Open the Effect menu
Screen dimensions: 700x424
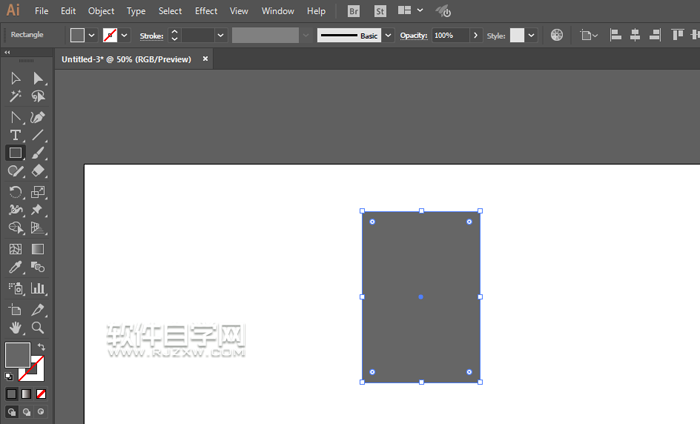[x=206, y=11]
